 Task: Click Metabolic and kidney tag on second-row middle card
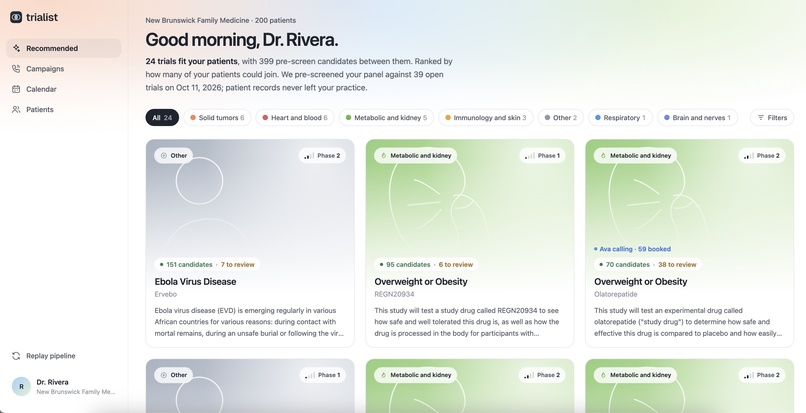point(415,375)
